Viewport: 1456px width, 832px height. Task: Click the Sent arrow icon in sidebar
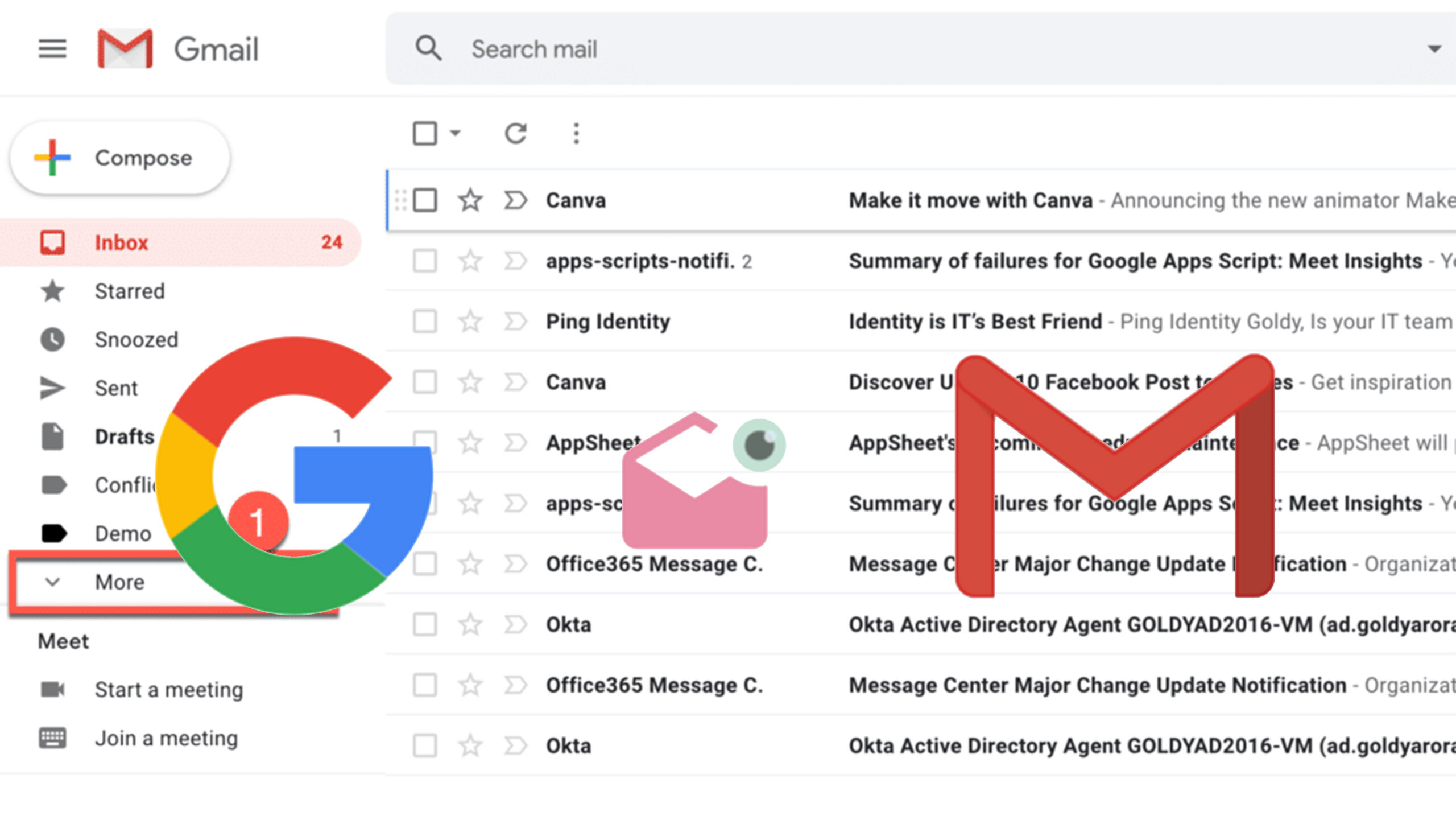[x=52, y=388]
